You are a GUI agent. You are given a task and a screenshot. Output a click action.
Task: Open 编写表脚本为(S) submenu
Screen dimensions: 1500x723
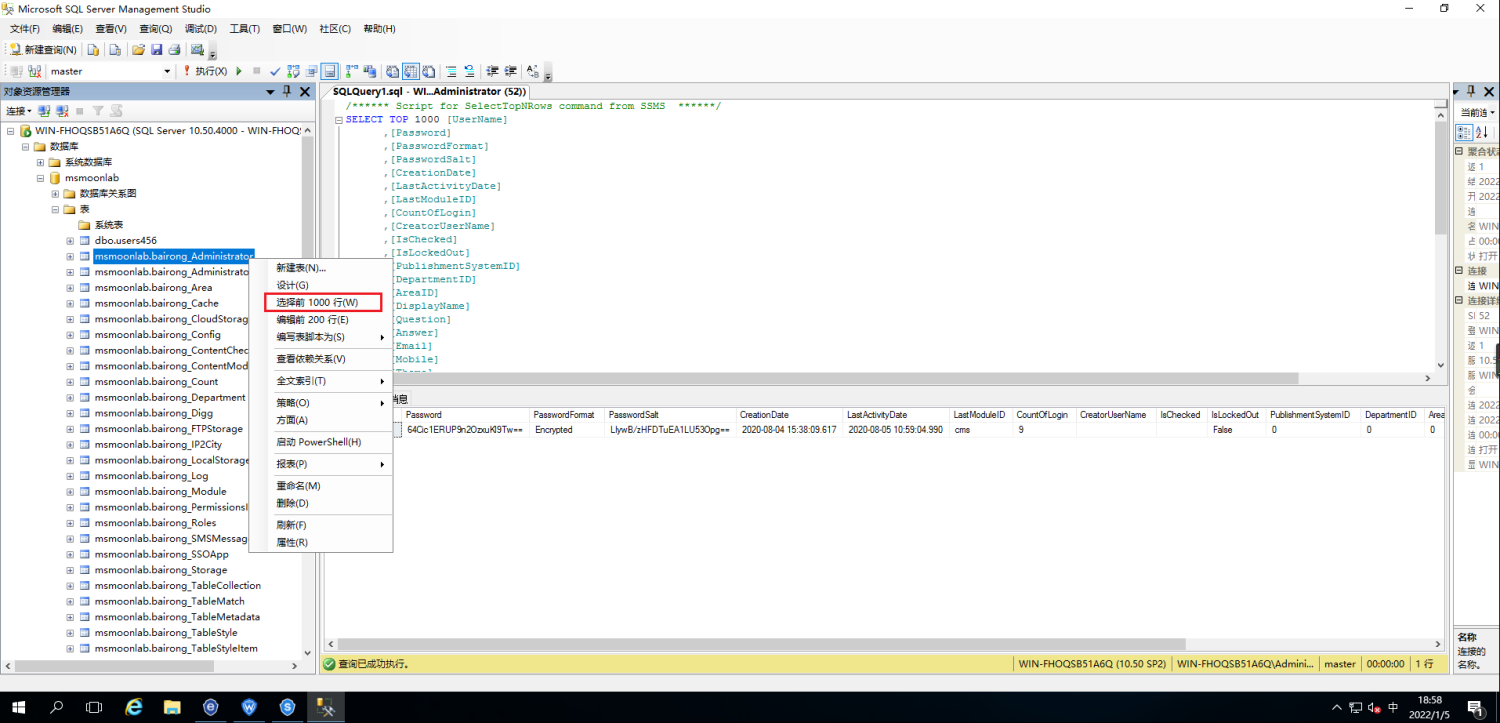320,337
